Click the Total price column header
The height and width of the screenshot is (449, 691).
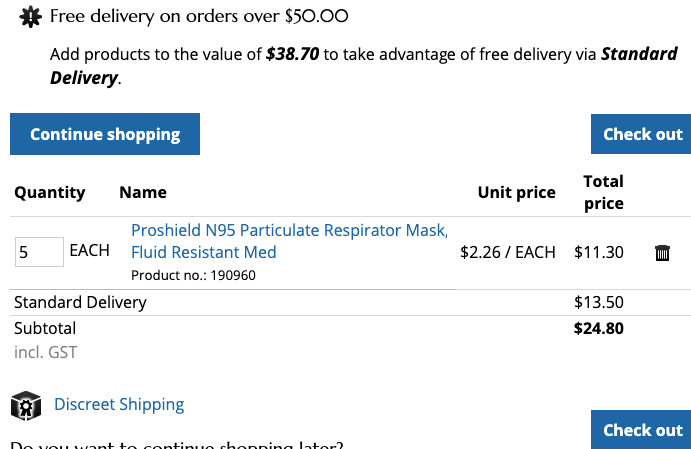click(603, 192)
